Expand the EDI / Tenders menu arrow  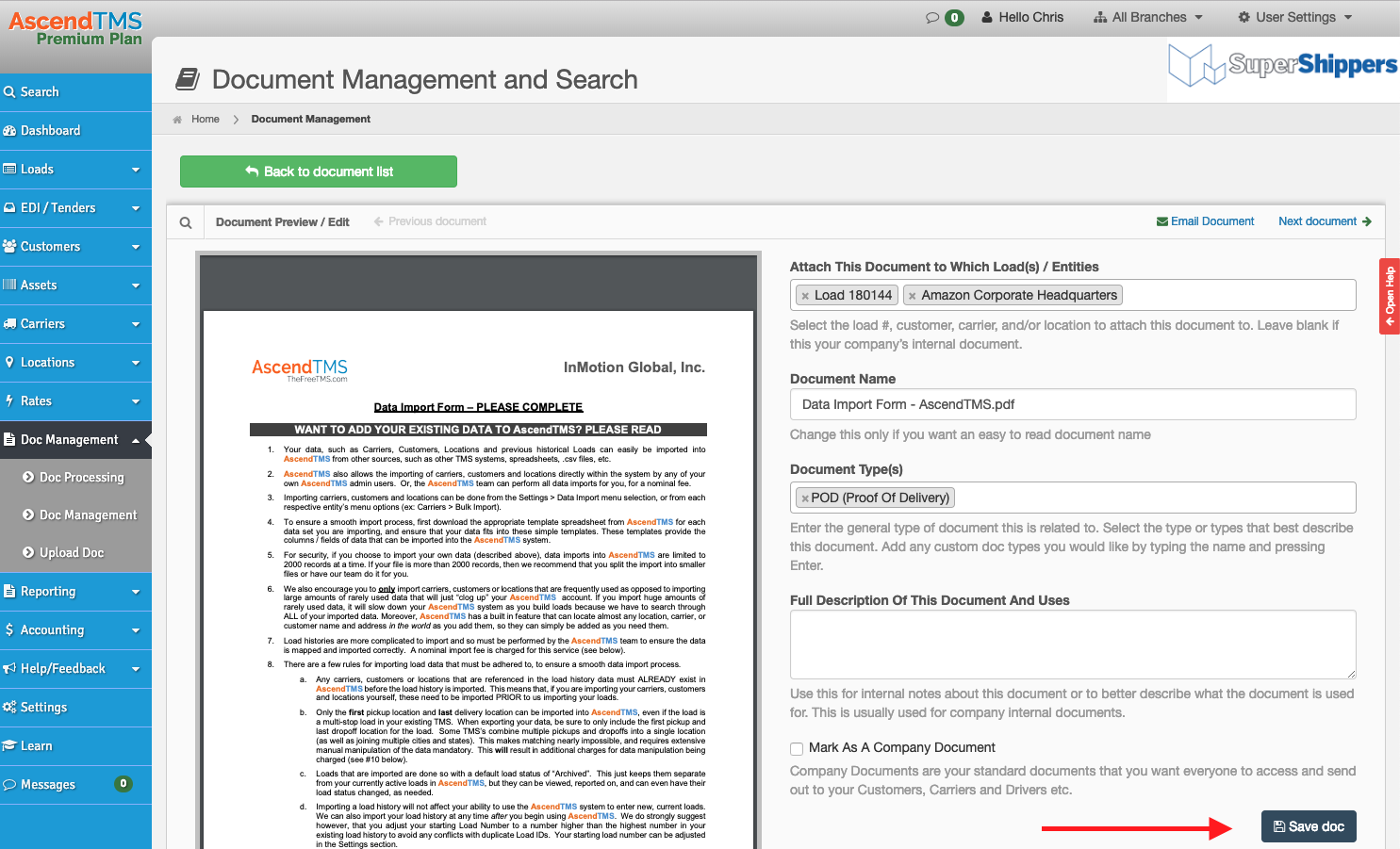coord(136,208)
